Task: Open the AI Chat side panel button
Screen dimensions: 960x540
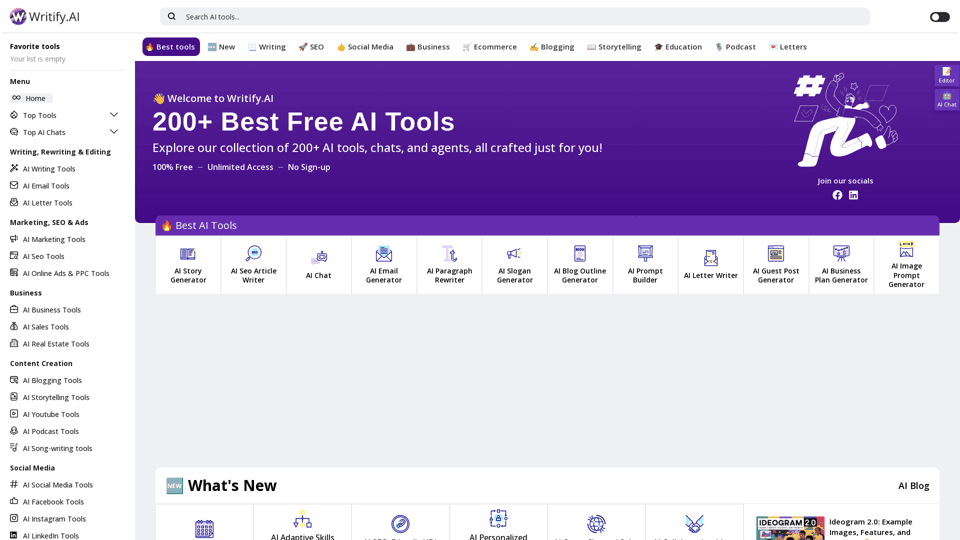Action: (947, 99)
